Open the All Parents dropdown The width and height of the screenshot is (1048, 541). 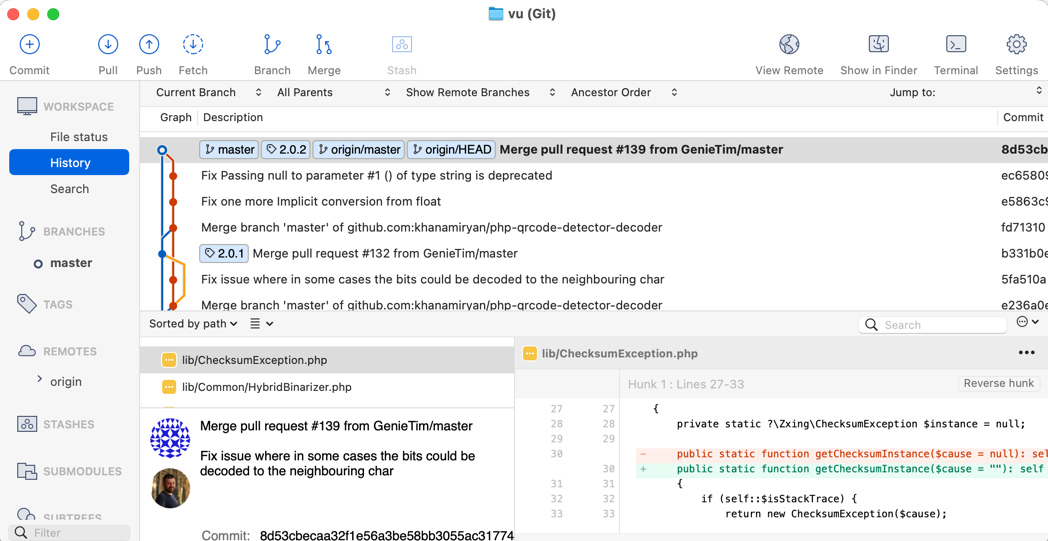tap(333, 92)
